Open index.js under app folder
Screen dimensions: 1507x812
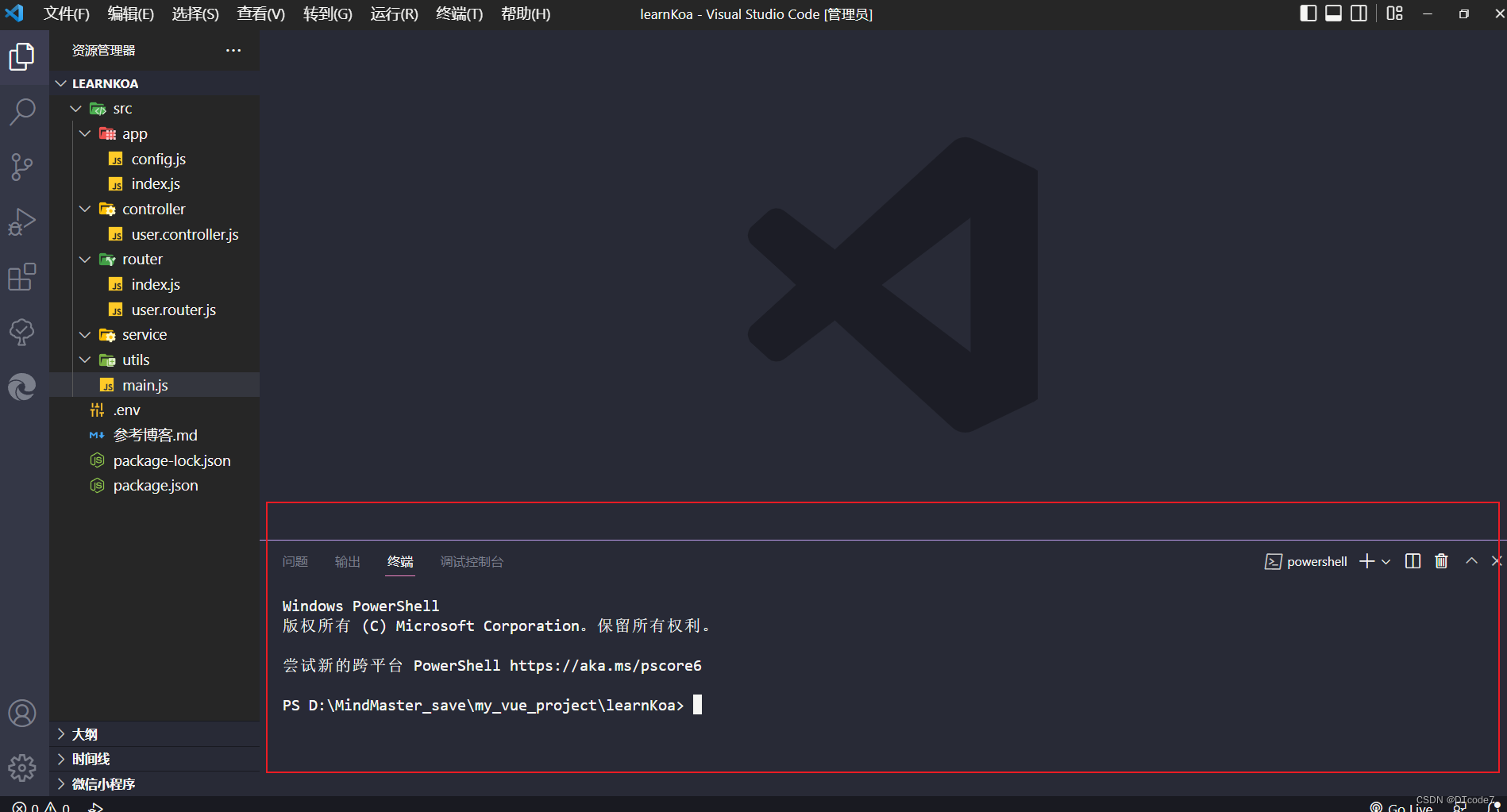154,183
